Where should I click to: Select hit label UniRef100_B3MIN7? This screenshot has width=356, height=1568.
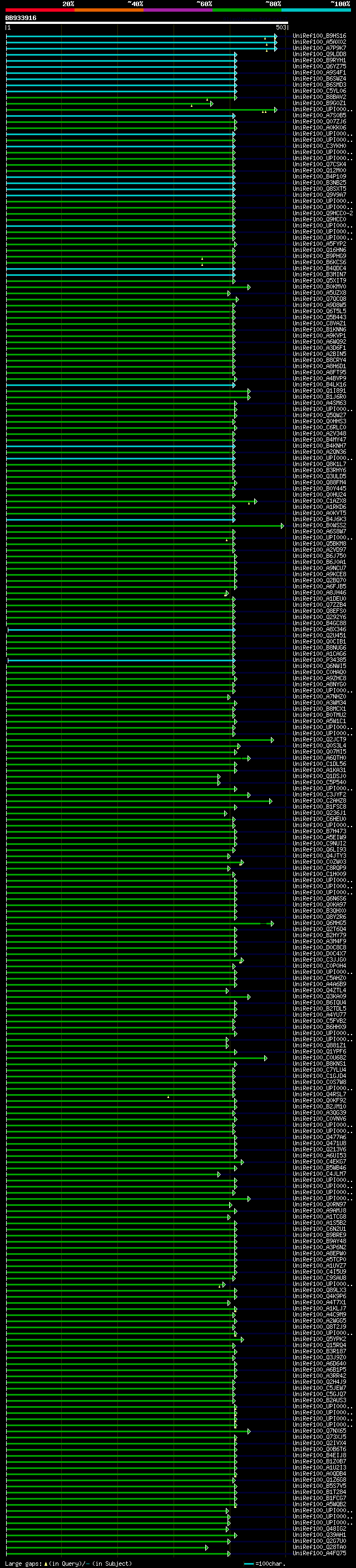319,275
